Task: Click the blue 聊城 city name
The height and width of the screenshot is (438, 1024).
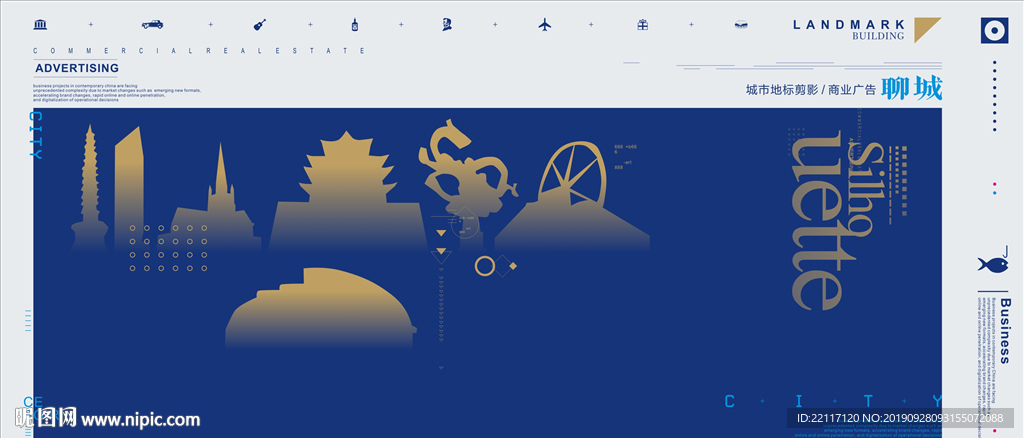Action: click(x=912, y=89)
